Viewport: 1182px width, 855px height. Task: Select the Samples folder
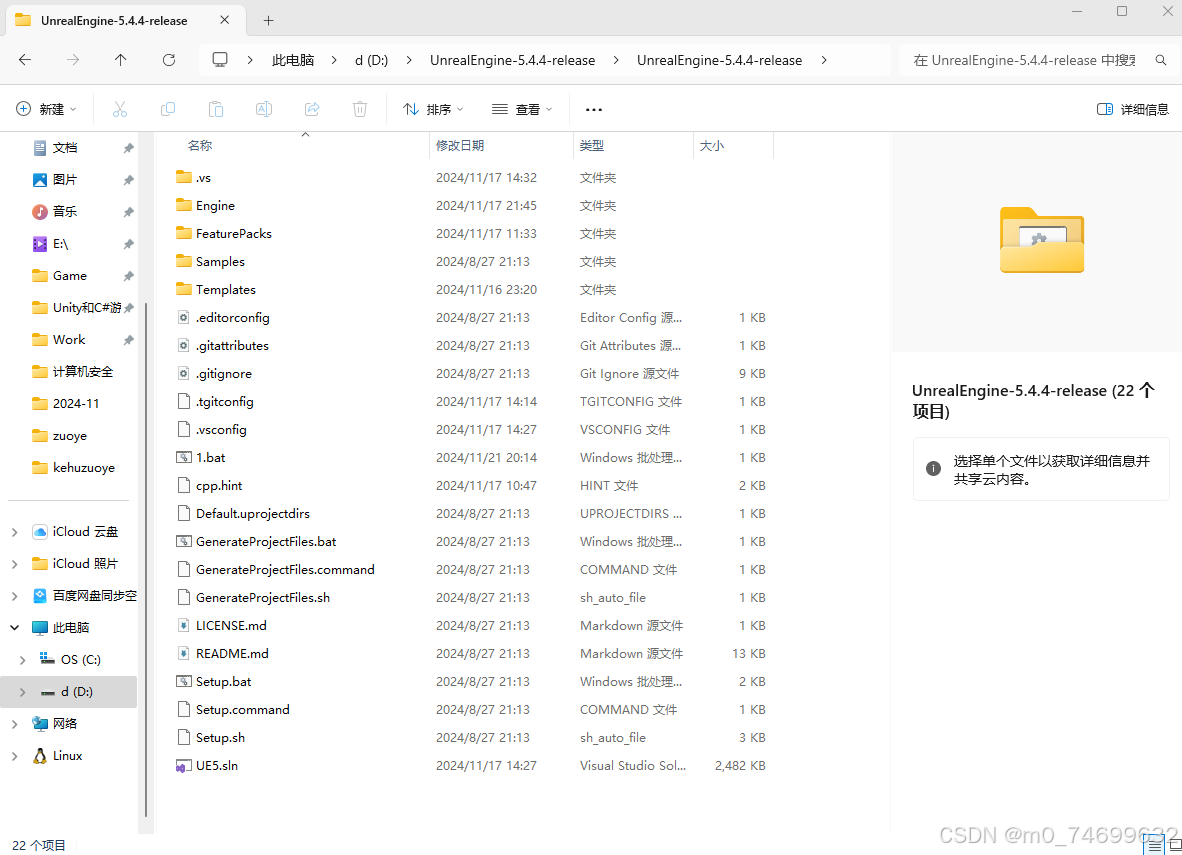220,262
